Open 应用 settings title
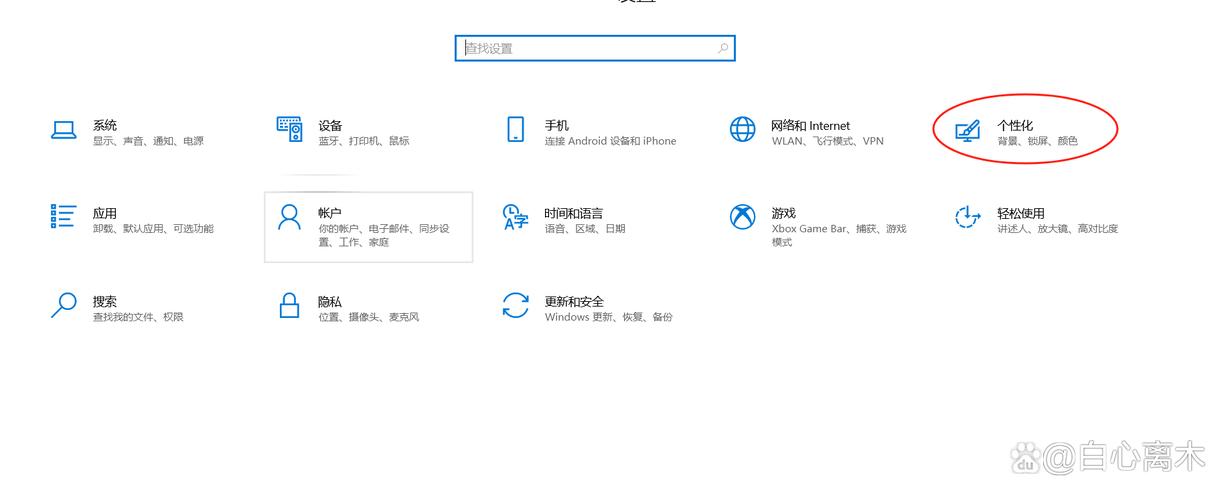The height and width of the screenshot is (500, 1230). 105,213
